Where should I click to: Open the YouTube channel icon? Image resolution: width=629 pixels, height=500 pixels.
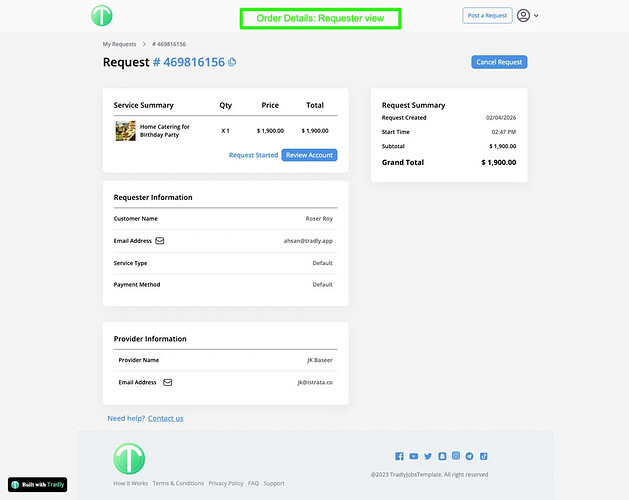tap(413, 456)
